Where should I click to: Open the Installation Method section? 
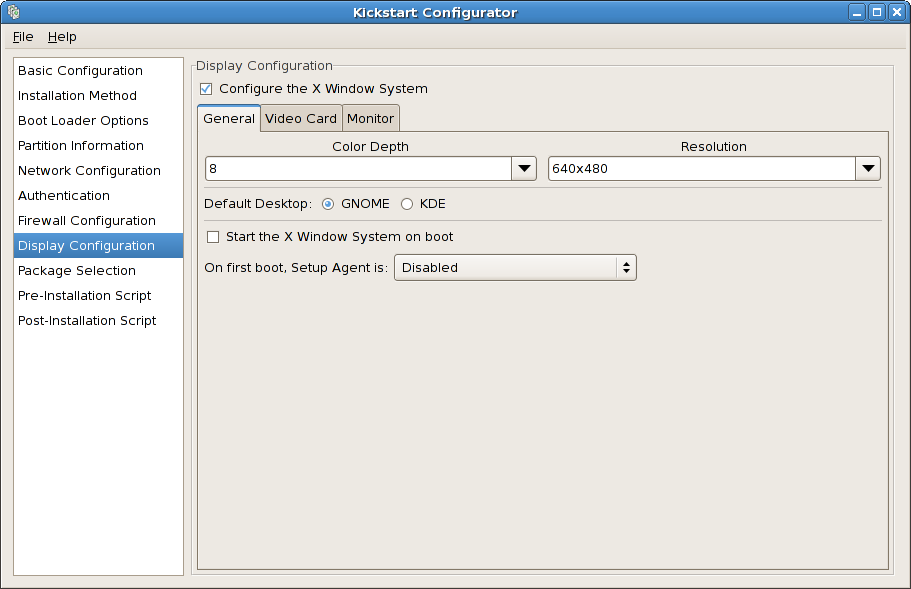[77, 95]
